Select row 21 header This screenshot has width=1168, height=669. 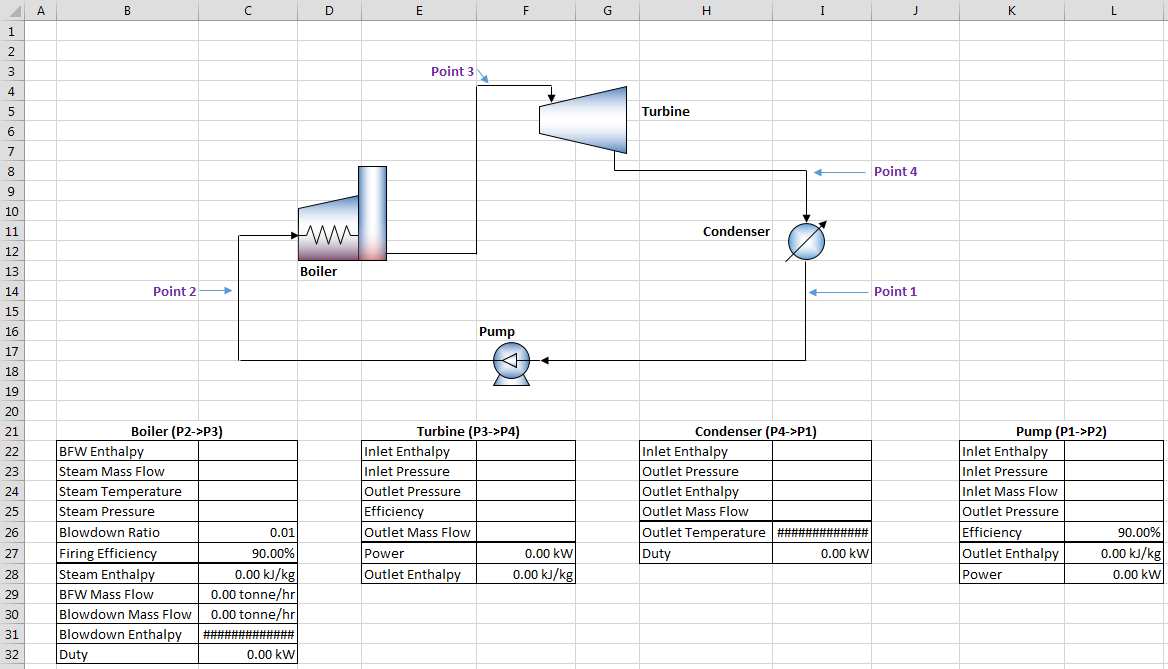(12, 431)
